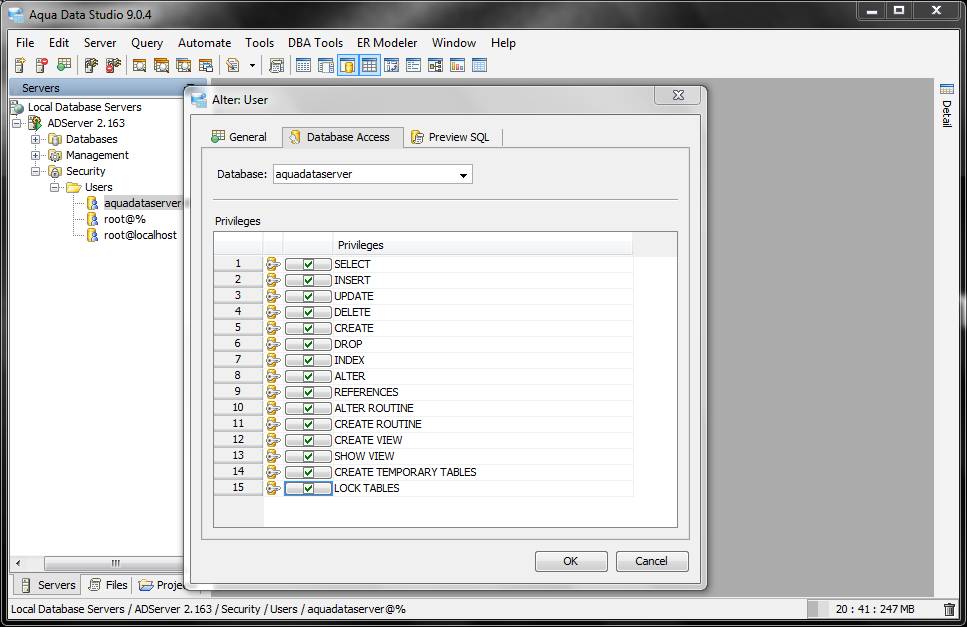Viewport: 967px width, 627px height.
Task: Uncheck the UPDATE privilege checkbox
Action: click(x=308, y=297)
